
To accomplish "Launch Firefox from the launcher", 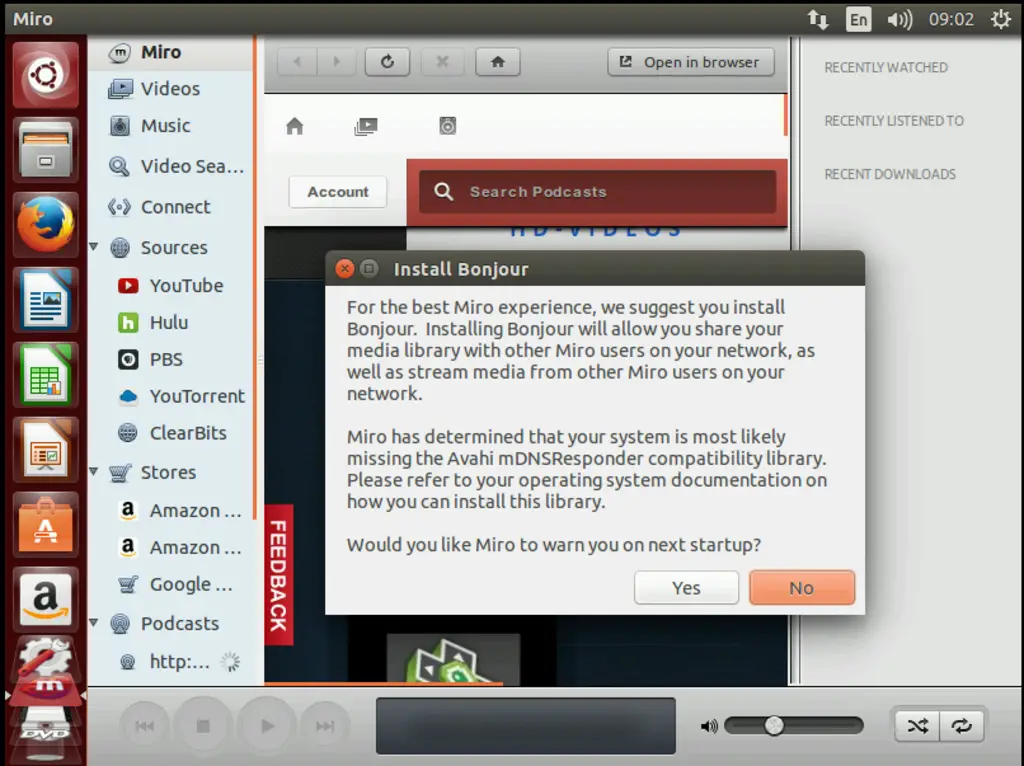I will pos(45,225).
